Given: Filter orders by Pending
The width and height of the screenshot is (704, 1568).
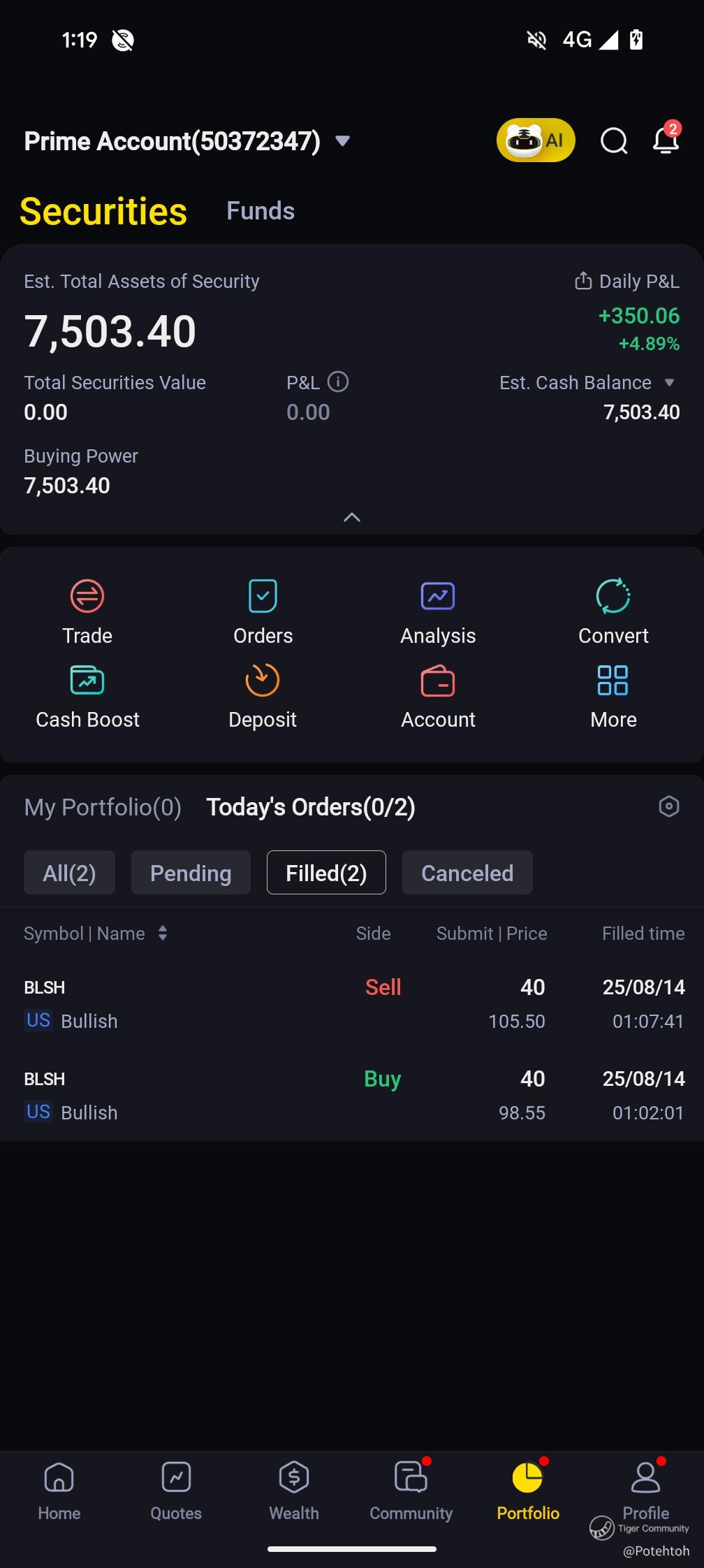Looking at the screenshot, I should (x=191, y=873).
